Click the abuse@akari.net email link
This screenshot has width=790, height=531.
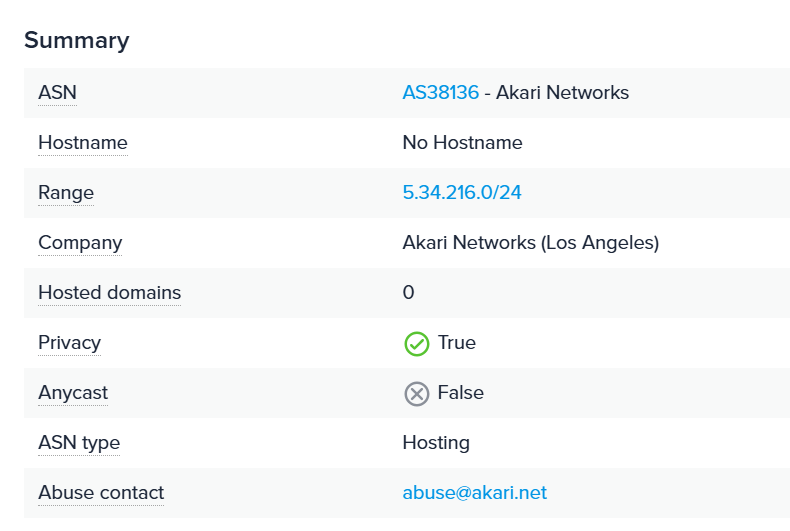474,493
